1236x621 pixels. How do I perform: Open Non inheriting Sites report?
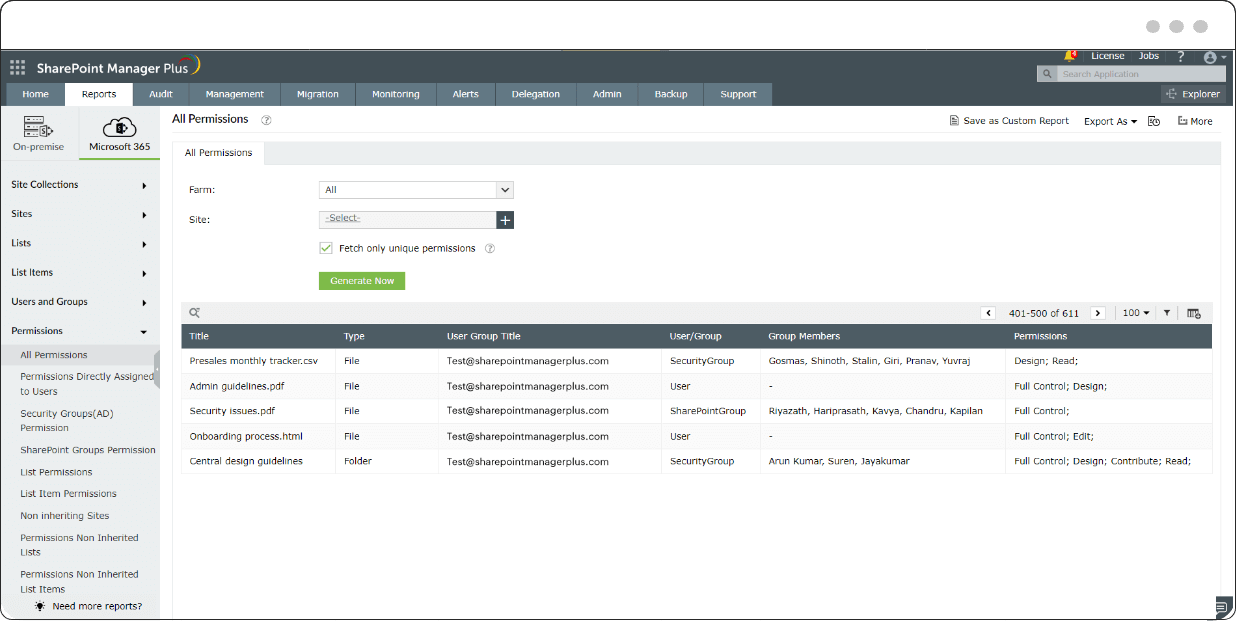(x=65, y=516)
